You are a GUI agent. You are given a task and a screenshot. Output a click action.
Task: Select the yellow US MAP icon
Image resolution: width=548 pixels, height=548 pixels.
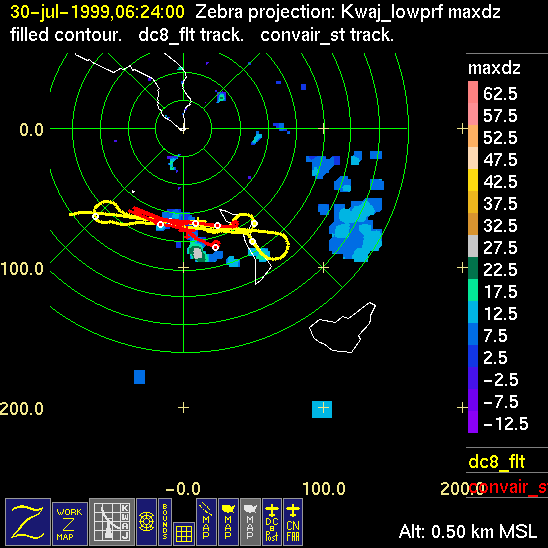pyautogui.click(x=228, y=522)
